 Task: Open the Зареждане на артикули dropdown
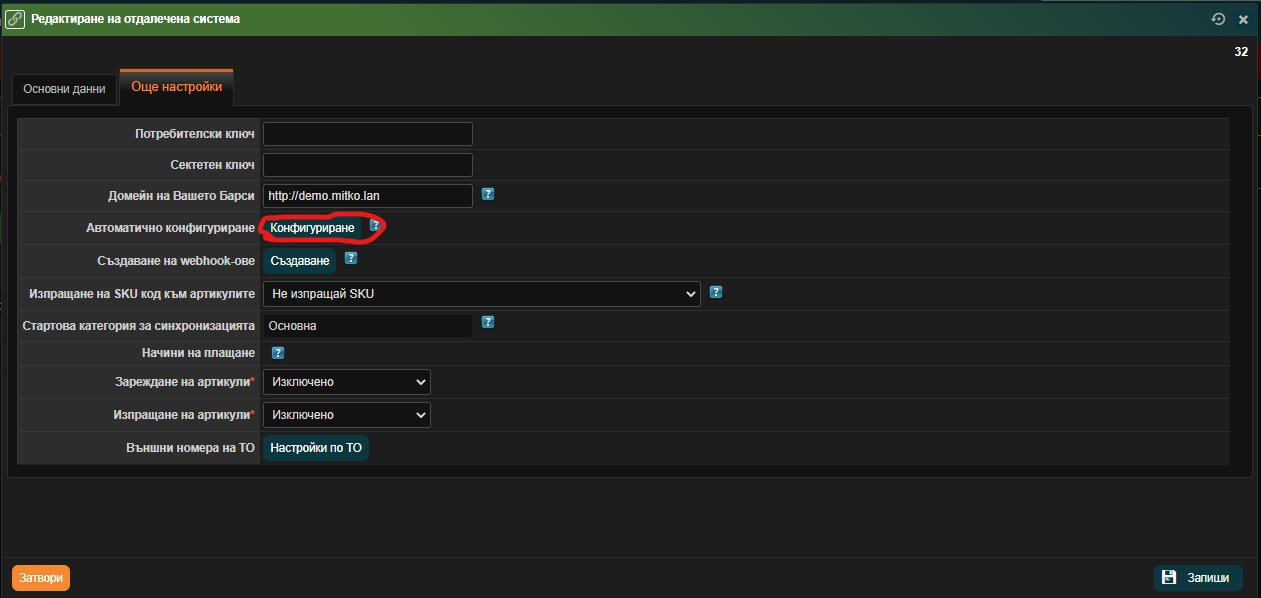point(347,382)
